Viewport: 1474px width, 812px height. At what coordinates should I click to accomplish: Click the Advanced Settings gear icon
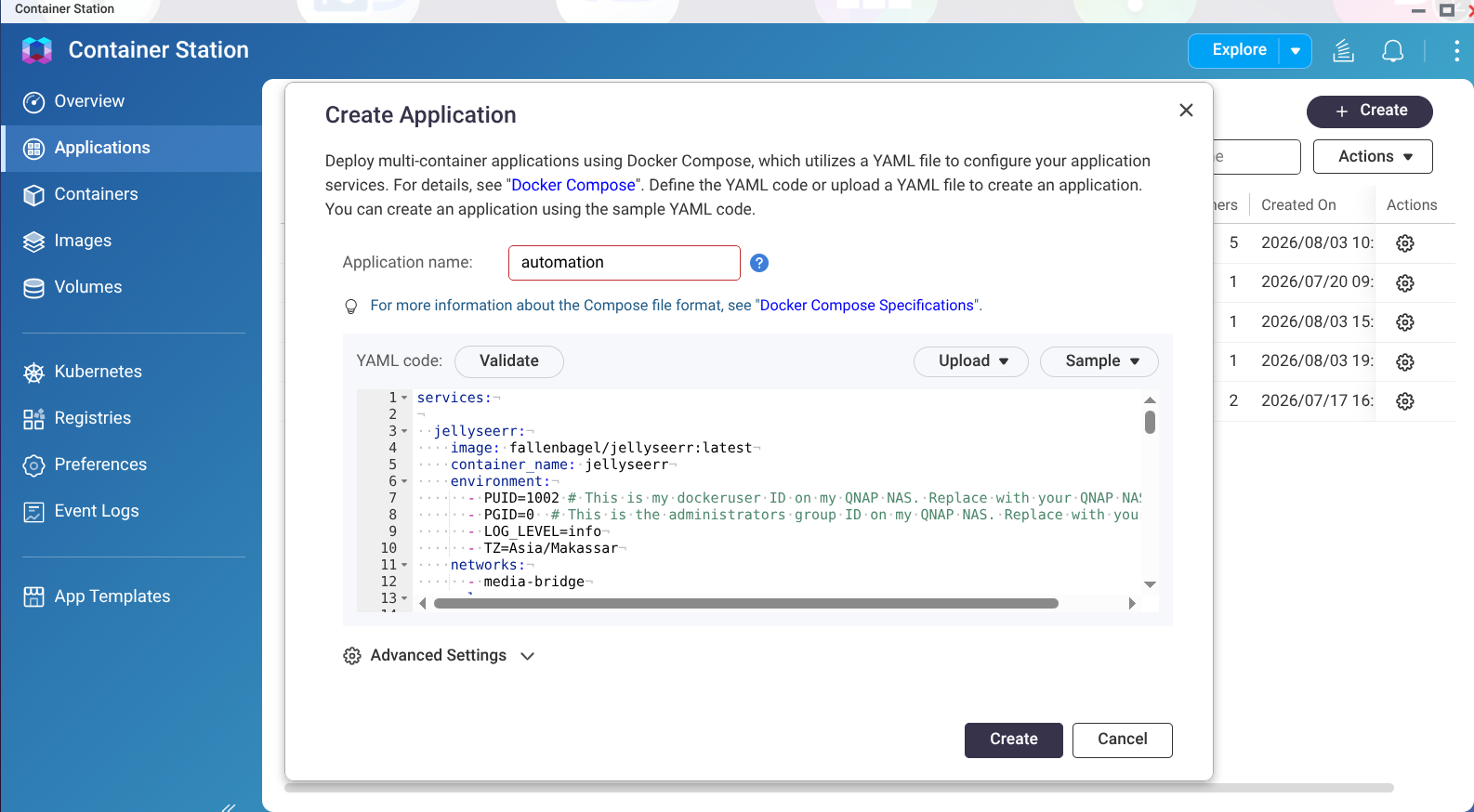coord(352,656)
